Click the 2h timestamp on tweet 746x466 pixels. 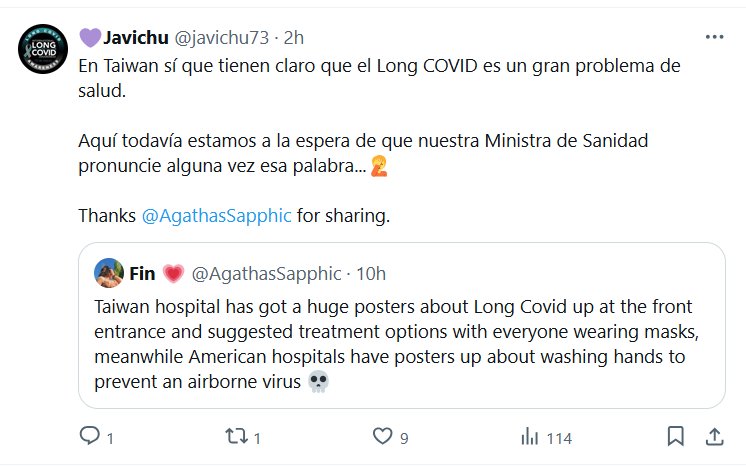[x=294, y=38]
